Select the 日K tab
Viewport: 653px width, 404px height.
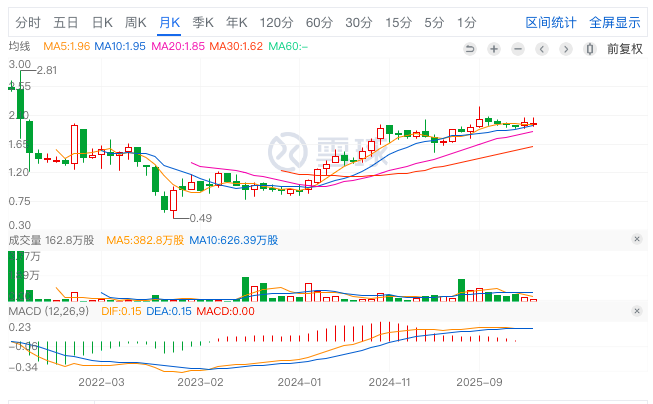click(102, 22)
